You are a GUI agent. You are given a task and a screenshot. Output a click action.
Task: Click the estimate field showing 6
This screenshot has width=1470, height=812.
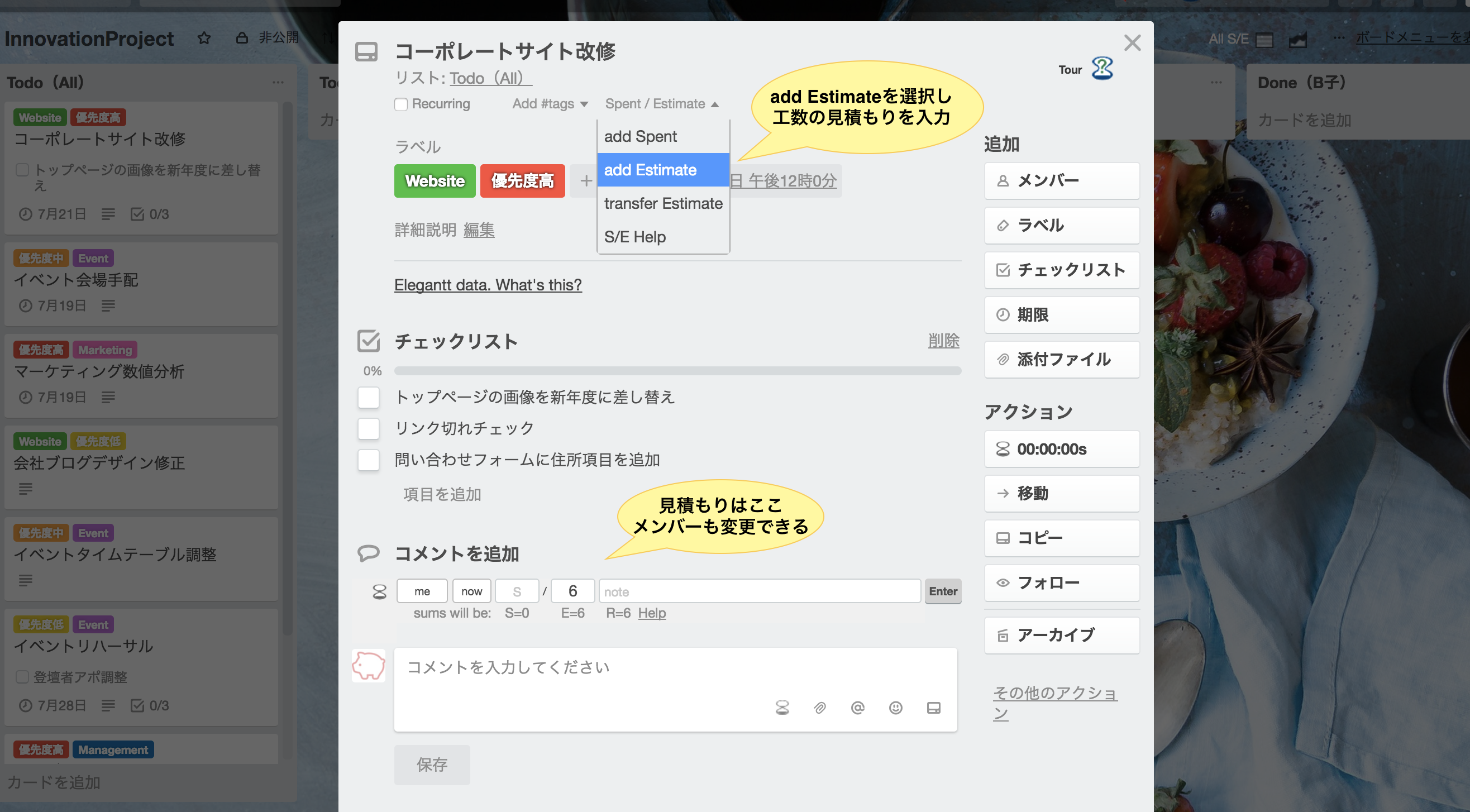pyautogui.click(x=573, y=592)
